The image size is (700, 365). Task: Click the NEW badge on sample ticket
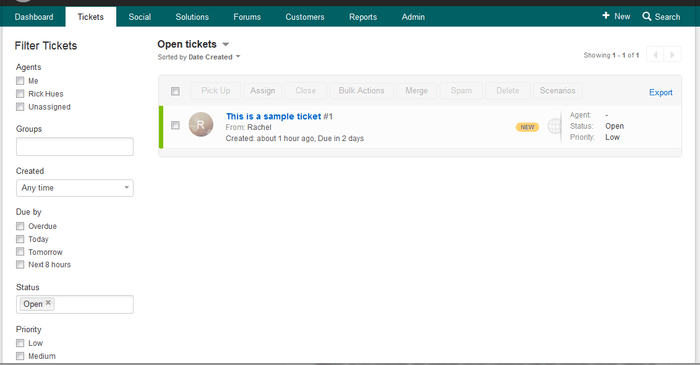(x=527, y=127)
